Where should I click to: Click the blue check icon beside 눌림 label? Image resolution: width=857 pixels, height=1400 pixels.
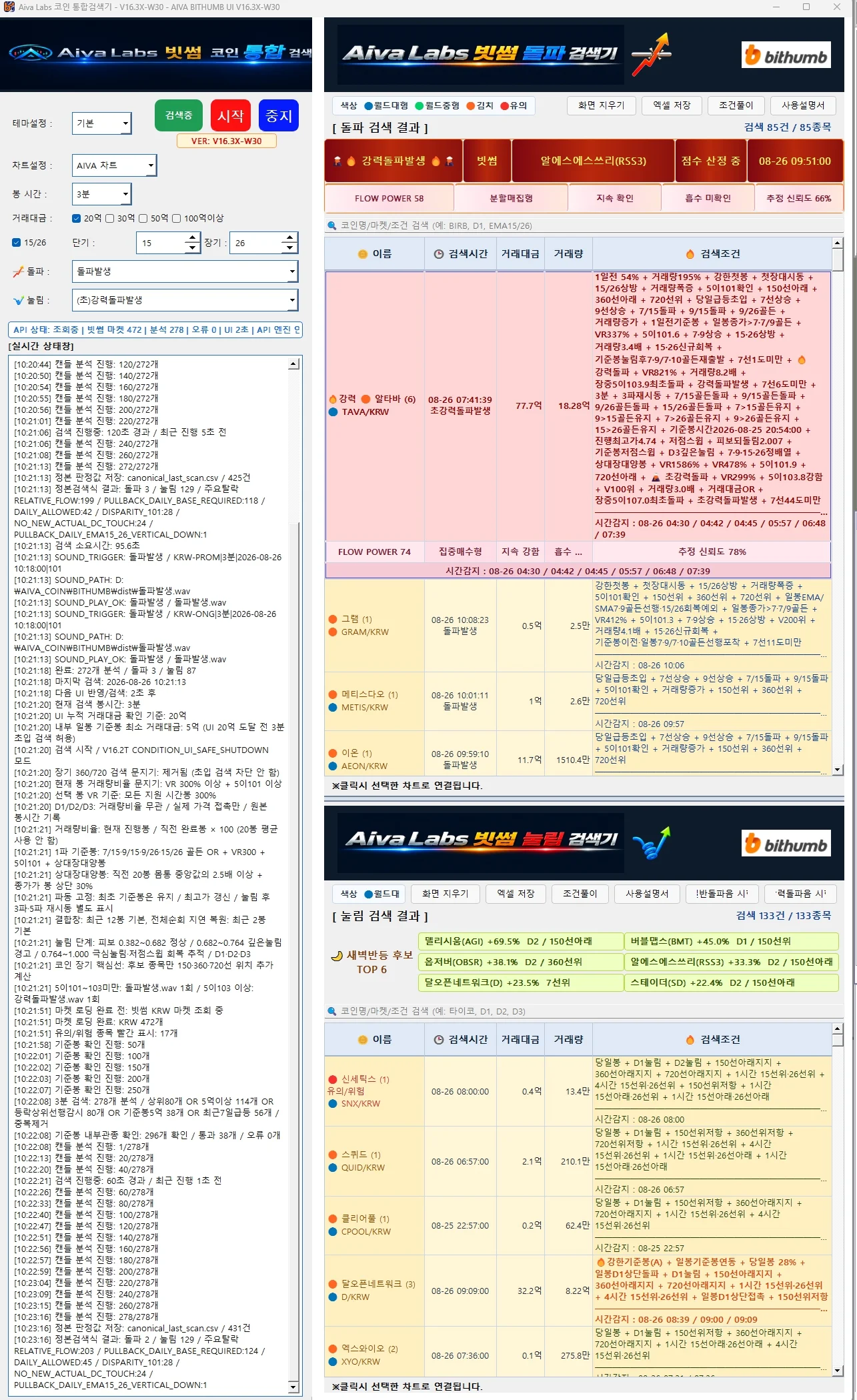18,300
